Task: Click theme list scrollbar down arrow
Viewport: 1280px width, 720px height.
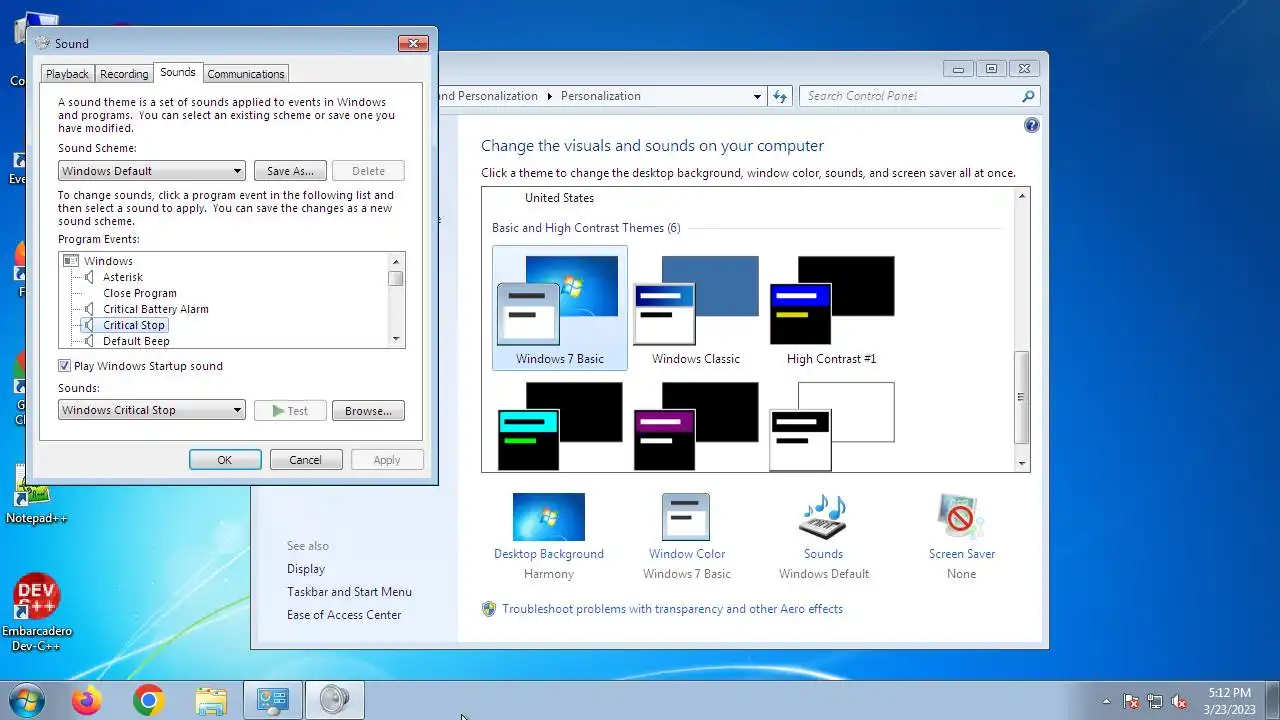Action: pyautogui.click(x=1022, y=463)
